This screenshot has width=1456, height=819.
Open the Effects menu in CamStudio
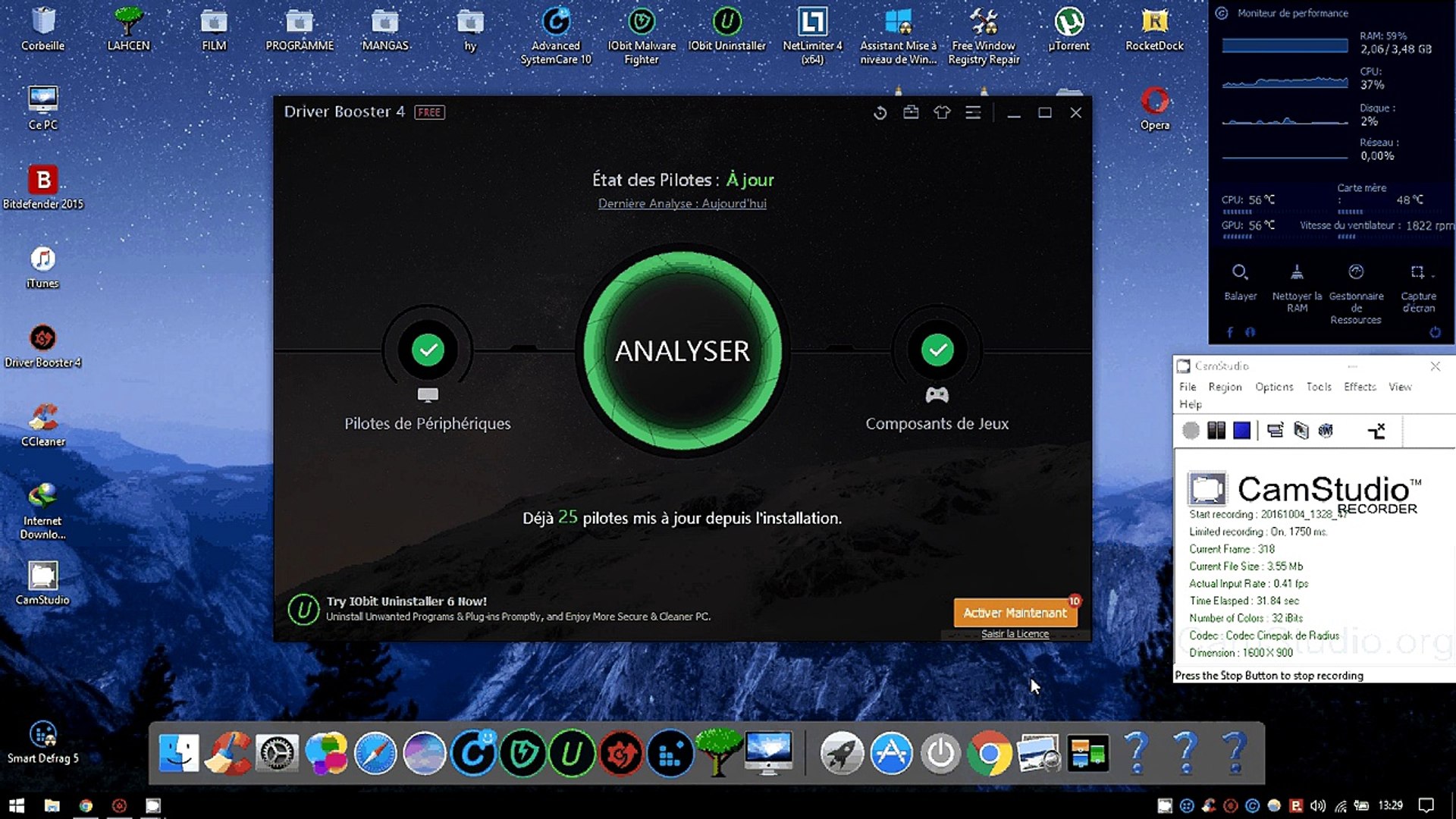pyautogui.click(x=1359, y=387)
